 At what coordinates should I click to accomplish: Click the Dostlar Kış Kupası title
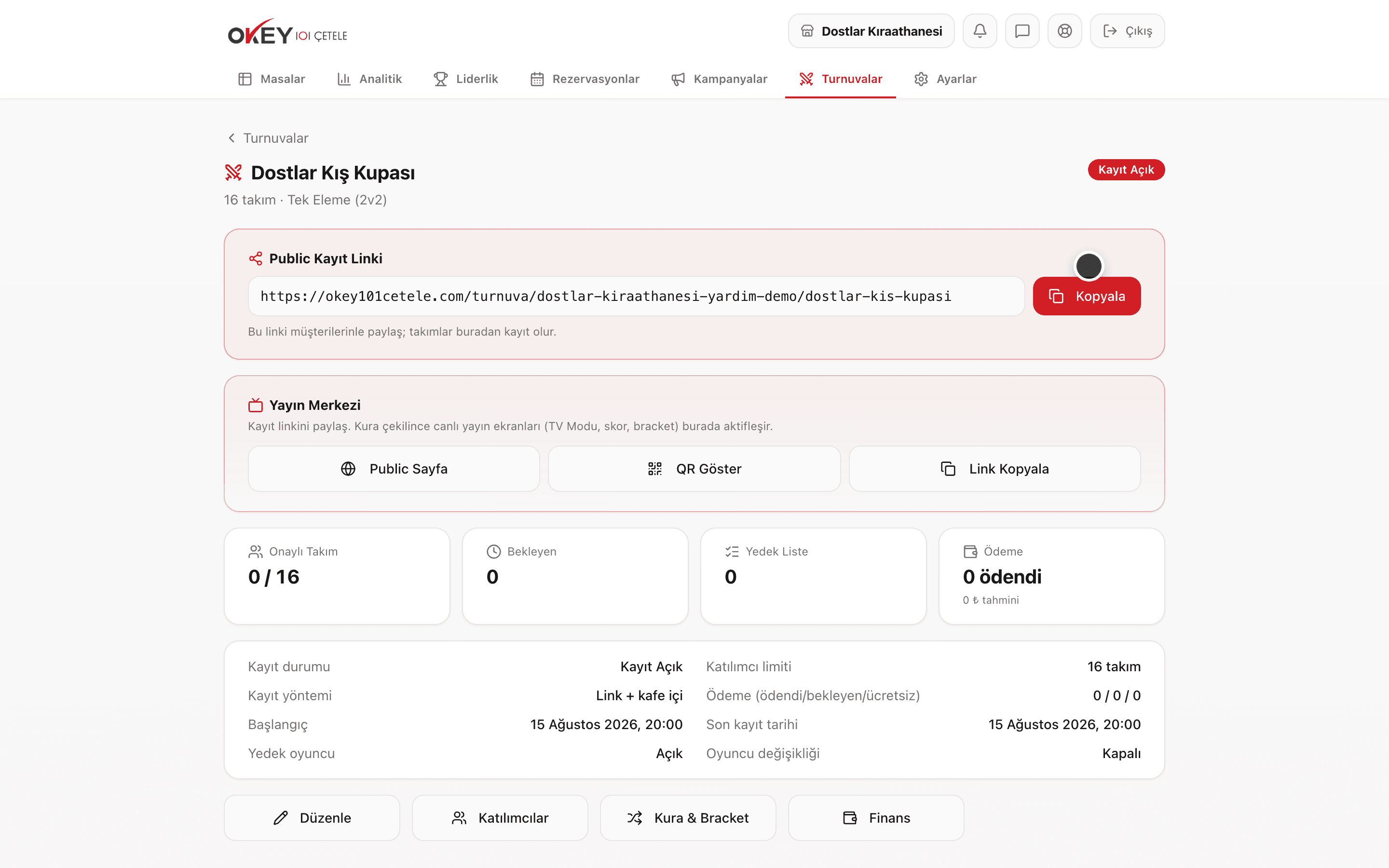point(333,172)
